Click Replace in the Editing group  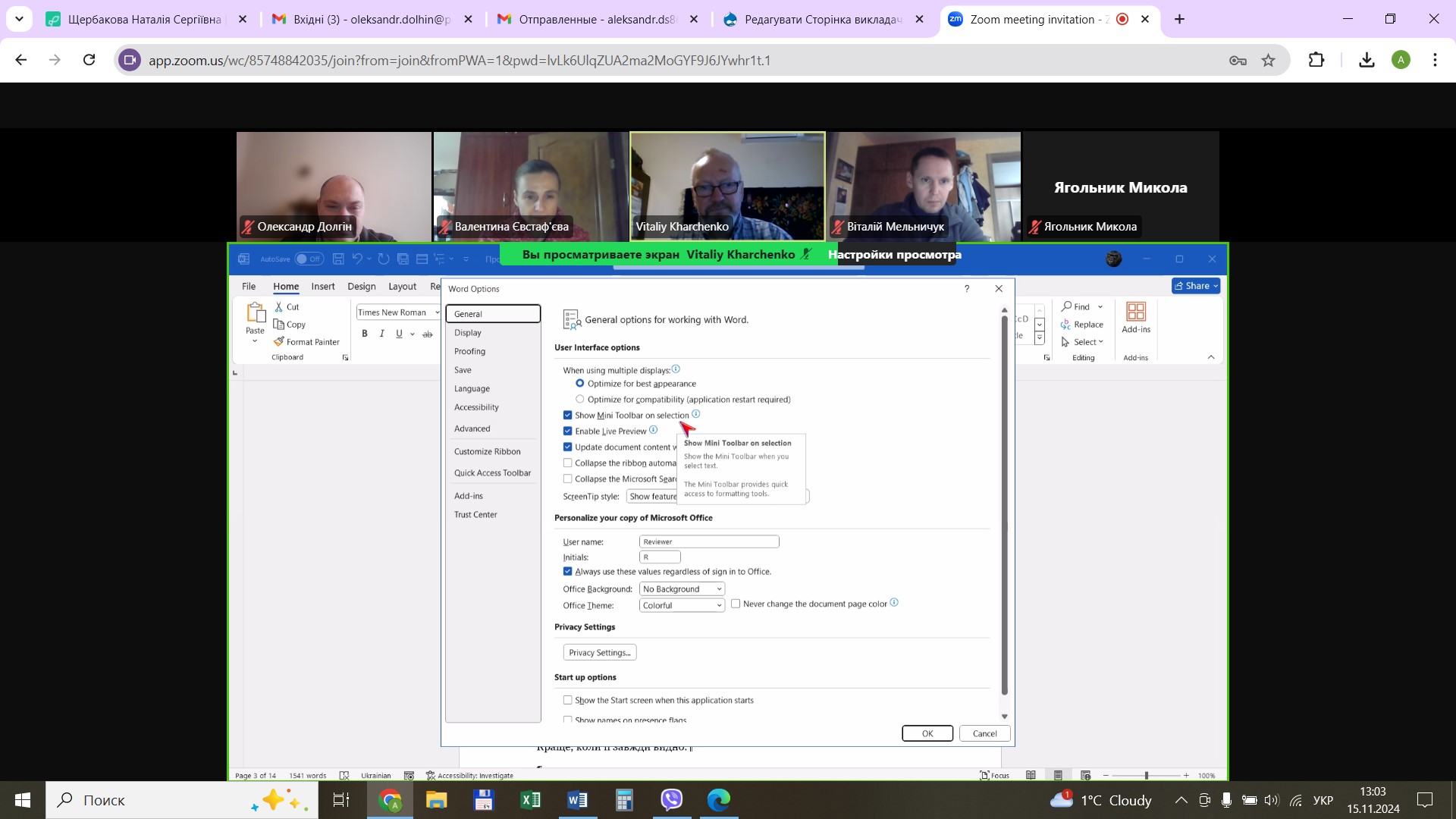(1082, 325)
